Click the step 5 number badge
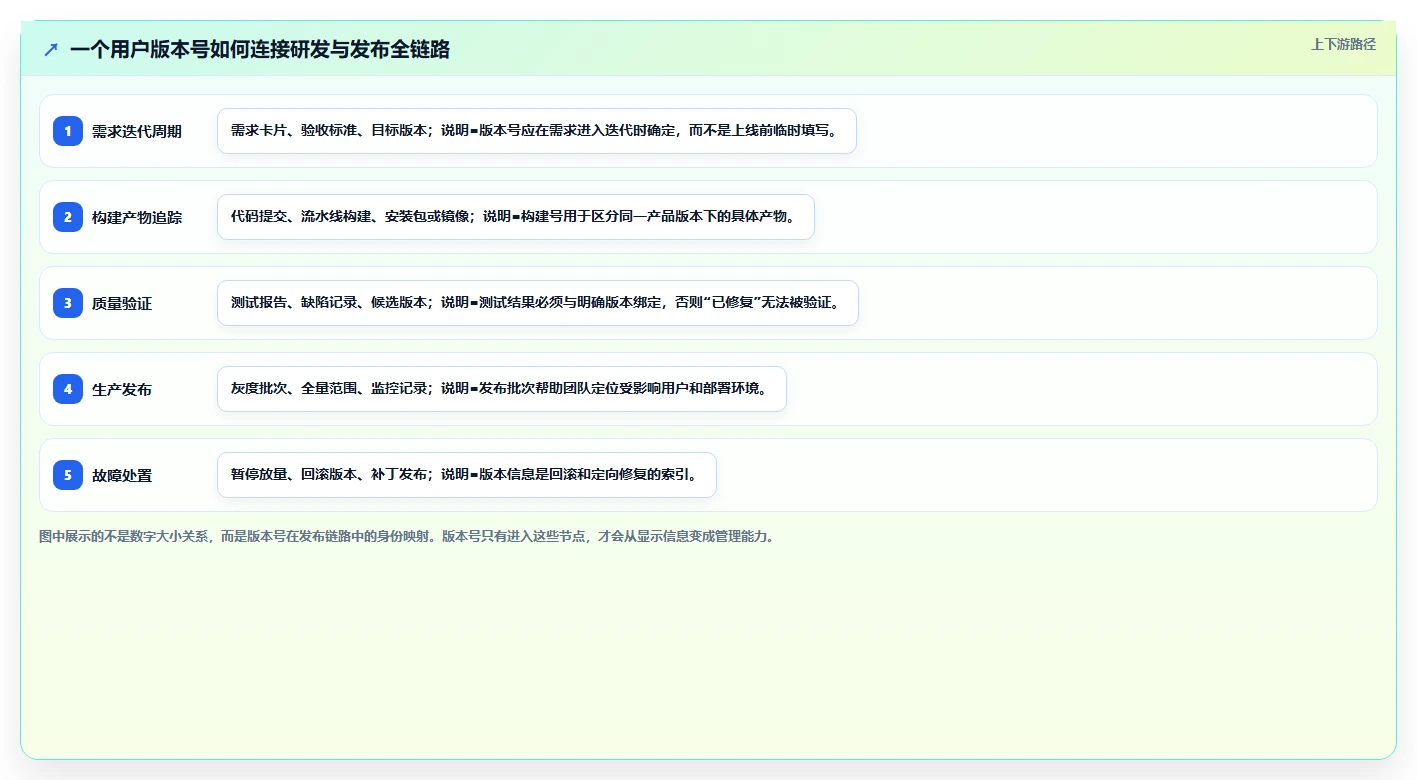 tap(68, 475)
